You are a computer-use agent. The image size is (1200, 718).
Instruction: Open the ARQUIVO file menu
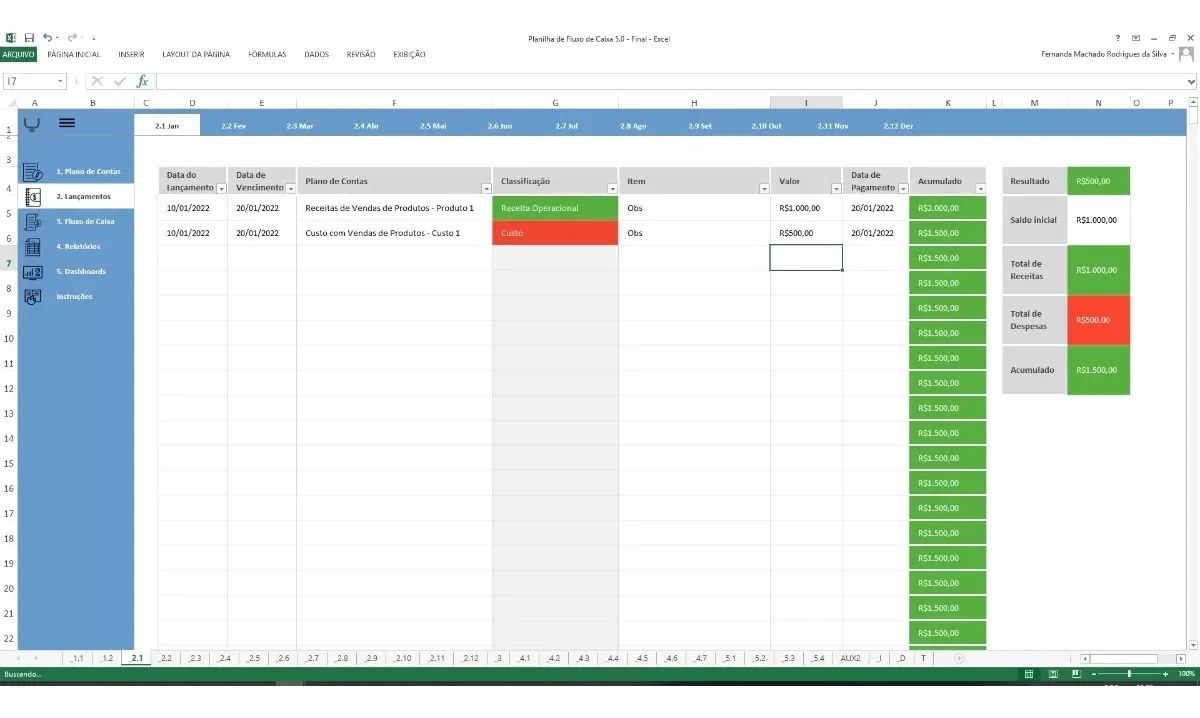tap(18, 54)
